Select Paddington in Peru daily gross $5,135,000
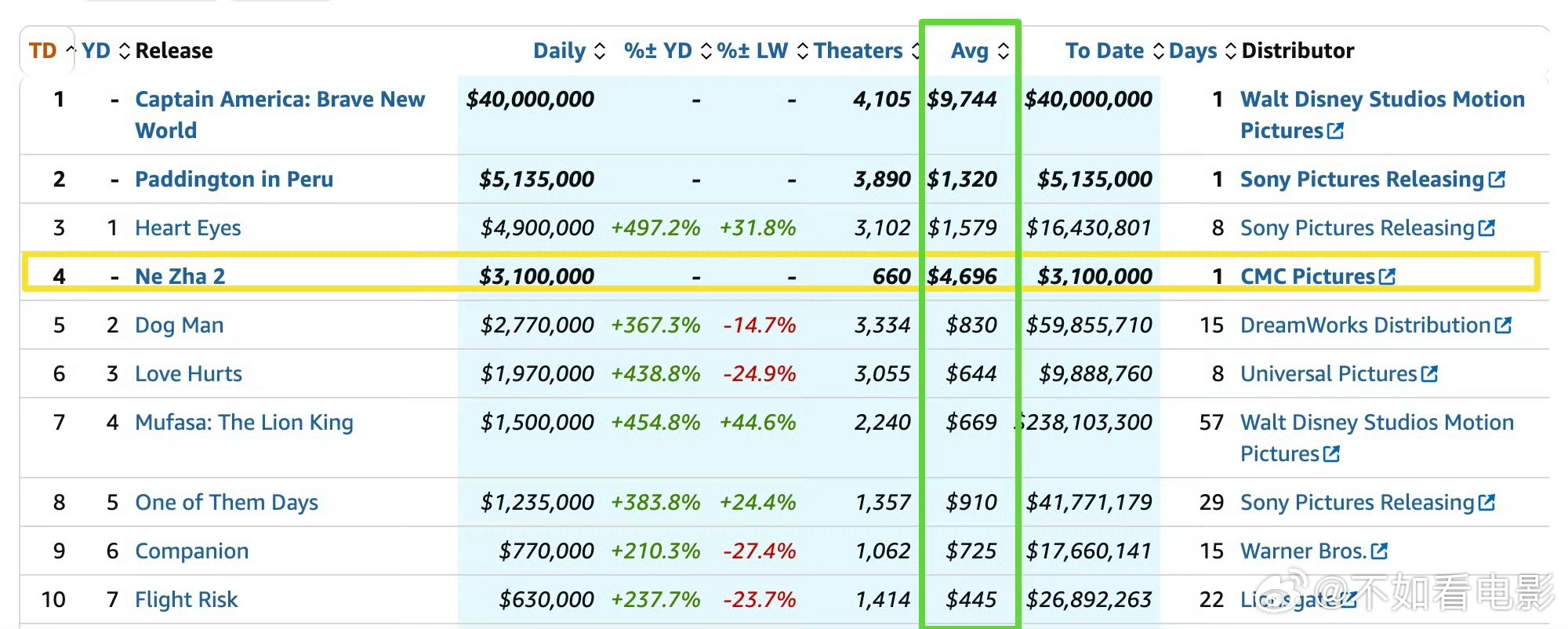 coord(536,180)
